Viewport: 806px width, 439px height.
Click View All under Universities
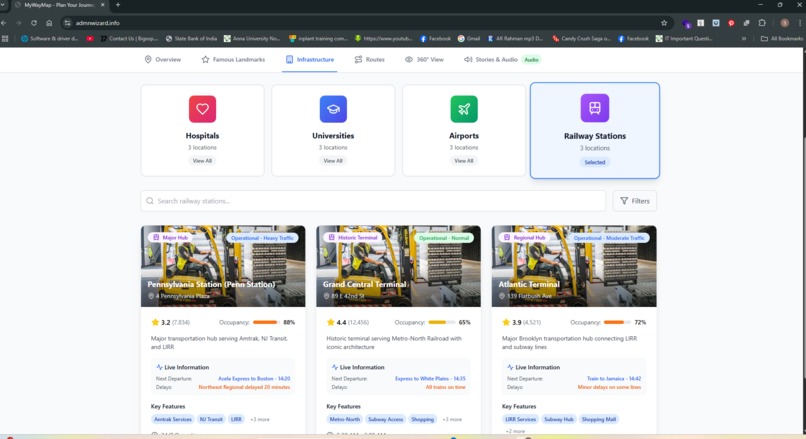click(x=333, y=161)
